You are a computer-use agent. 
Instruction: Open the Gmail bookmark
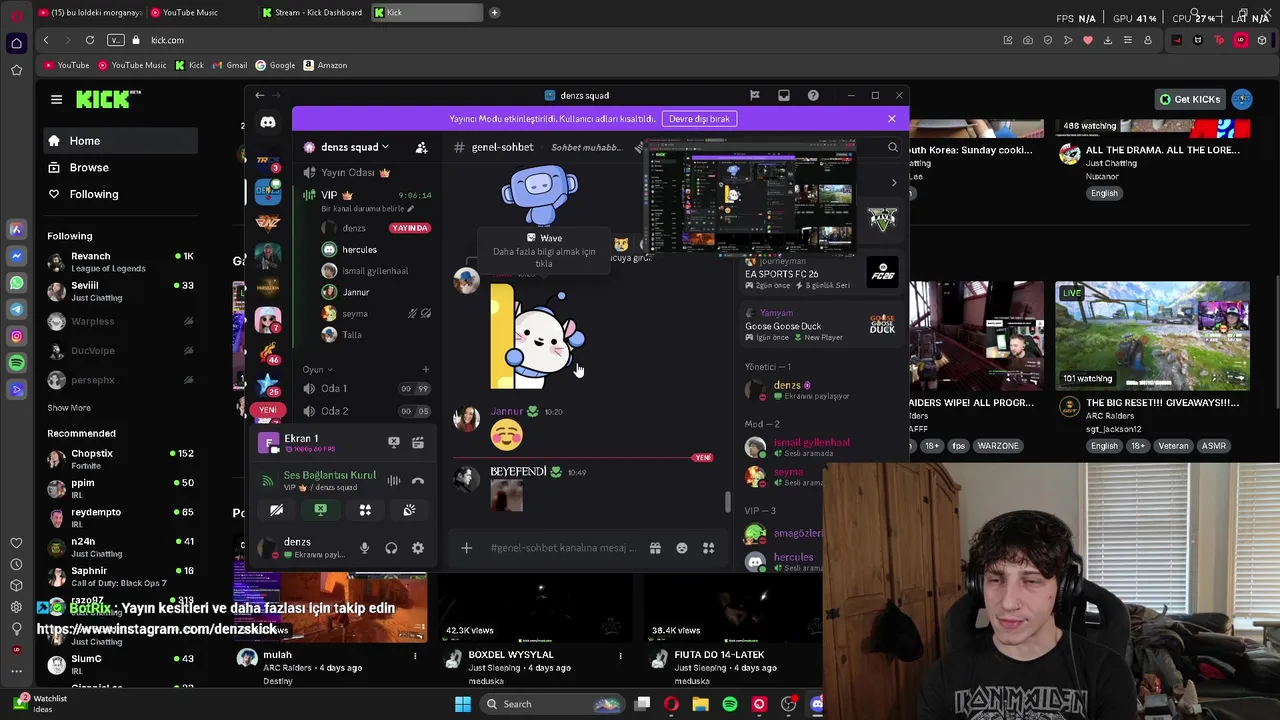(x=230, y=65)
